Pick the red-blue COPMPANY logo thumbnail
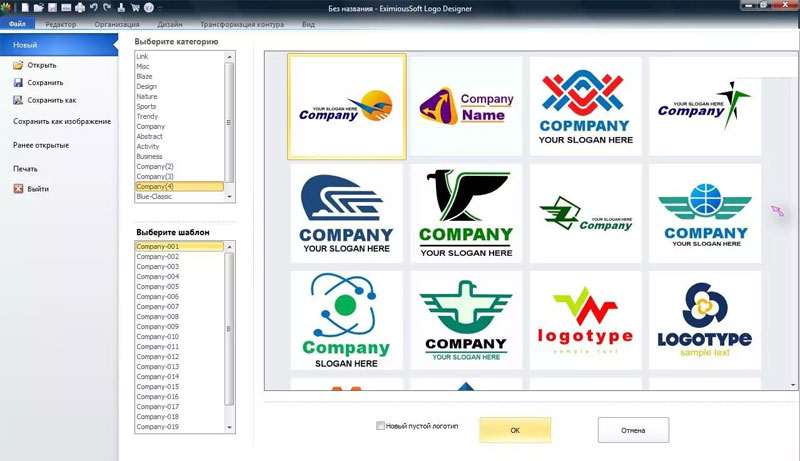 click(586, 106)
